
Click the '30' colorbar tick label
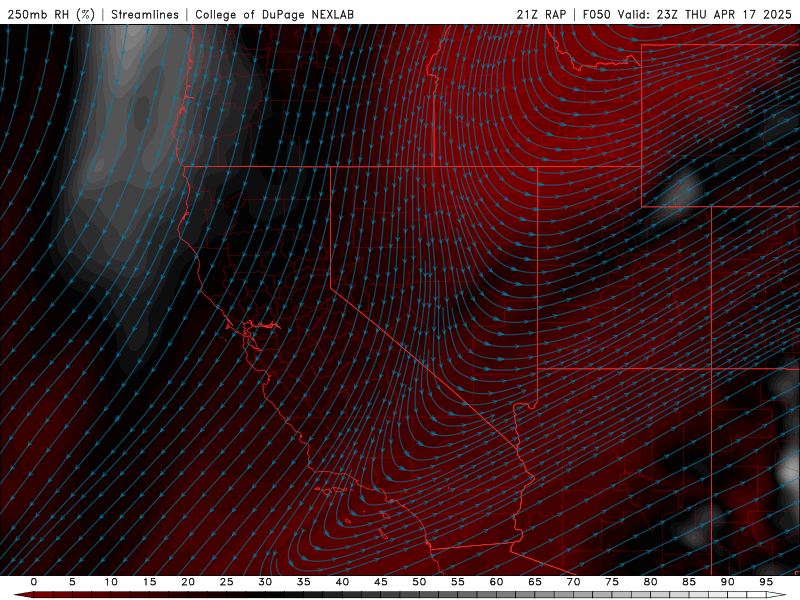click(x=265, y=582)
